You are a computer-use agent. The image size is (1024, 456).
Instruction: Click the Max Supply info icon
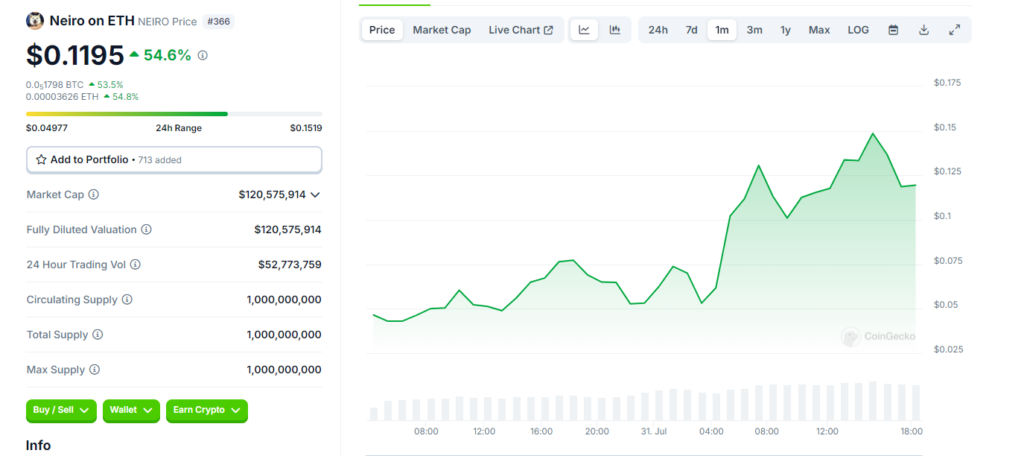tap(95, 370)
